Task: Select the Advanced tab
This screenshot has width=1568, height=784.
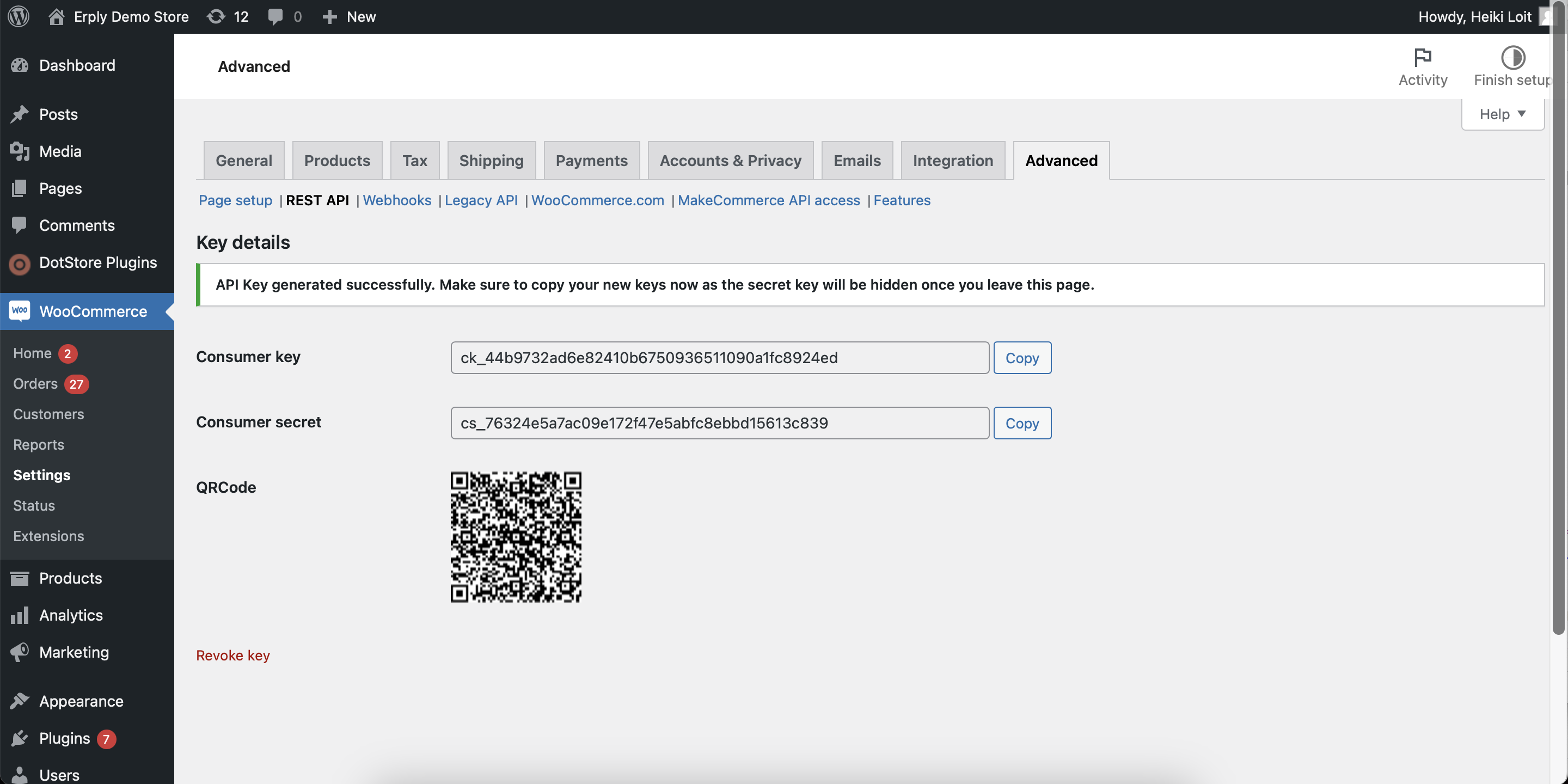Action: click(x=1061, y=161)
